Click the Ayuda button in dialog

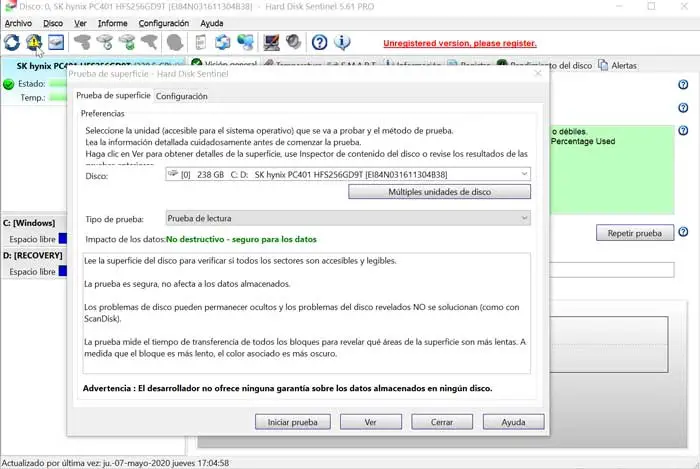[x=513, y=422]
